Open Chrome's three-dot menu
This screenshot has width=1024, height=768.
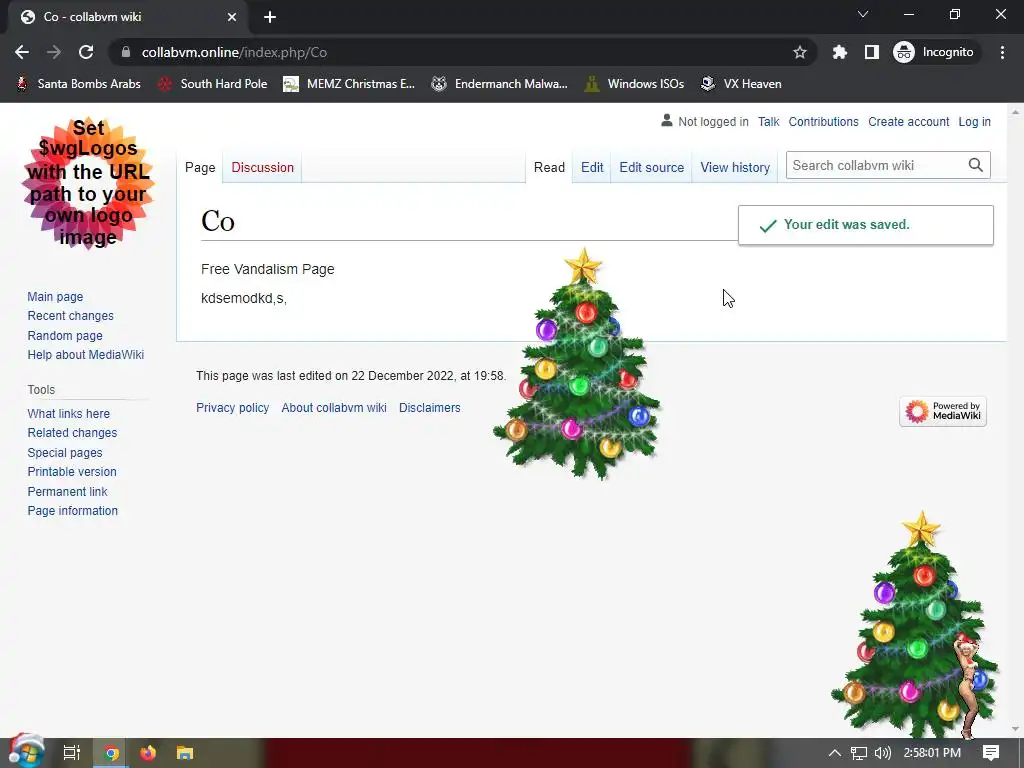click(1002, 52)
